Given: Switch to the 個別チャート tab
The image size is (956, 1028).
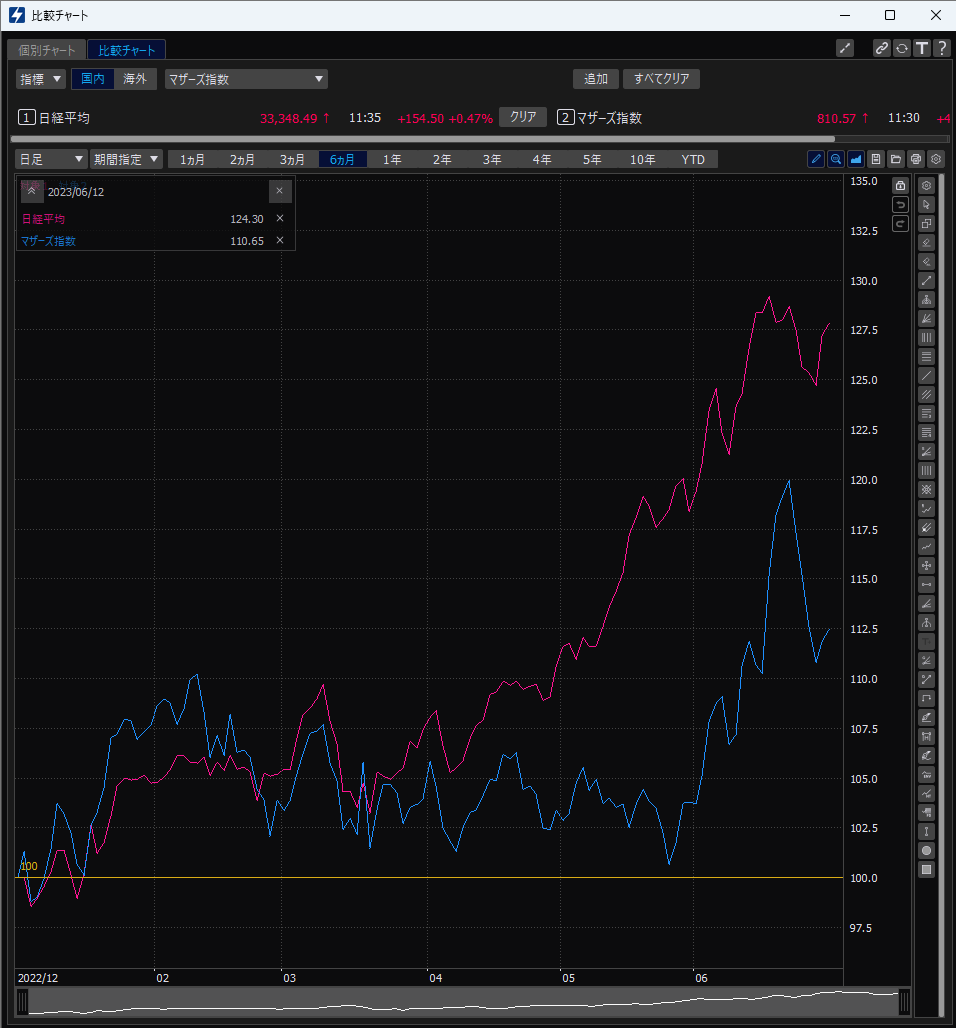Looking at the screenshot, I should tap(47, 50).
